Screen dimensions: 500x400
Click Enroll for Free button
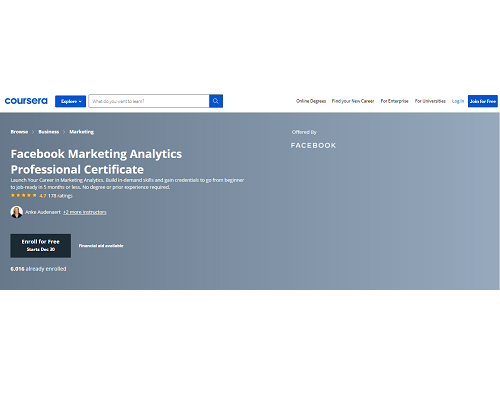(x=41, y=246)
